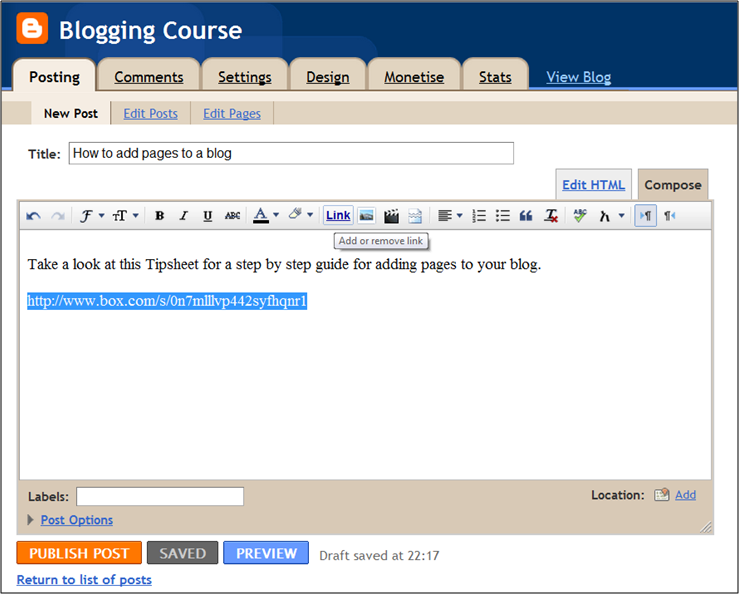Open the Comments tab
The width and height of the screenshot is (739, 594).
click(148, 77)
